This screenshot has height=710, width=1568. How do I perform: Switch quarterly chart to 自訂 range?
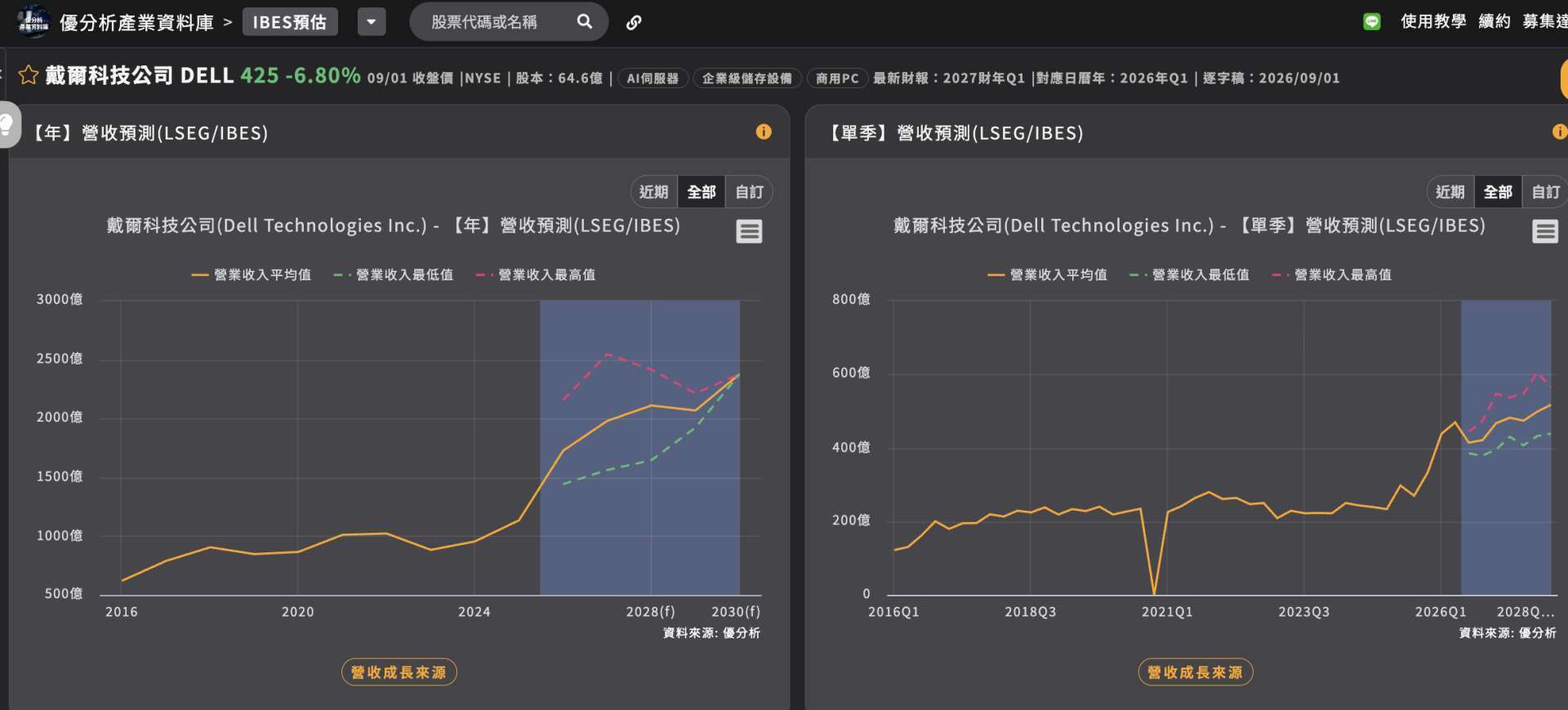pyautogui.click(x=1546, y=192)
